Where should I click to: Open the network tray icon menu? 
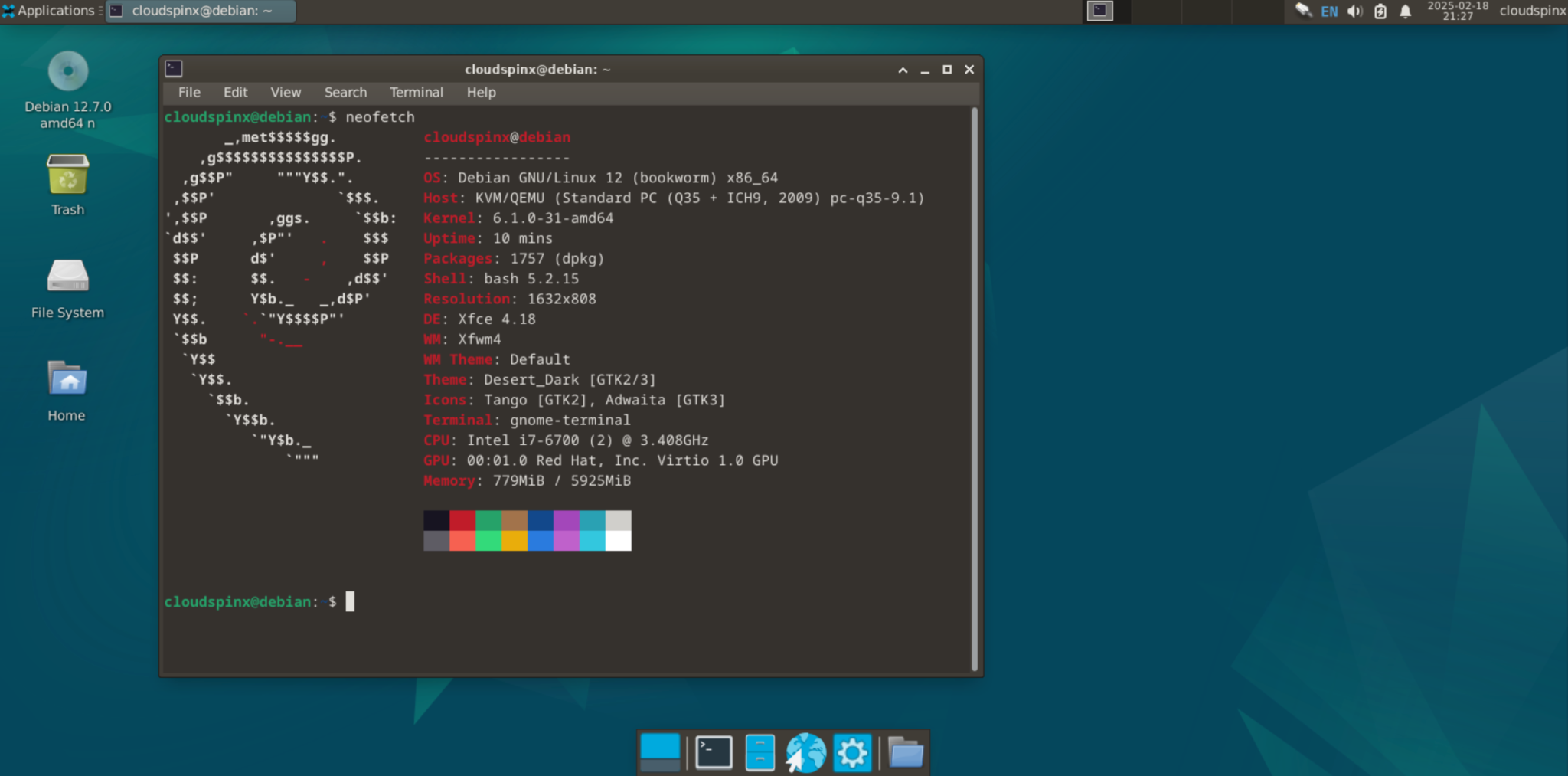(1304, 11)
